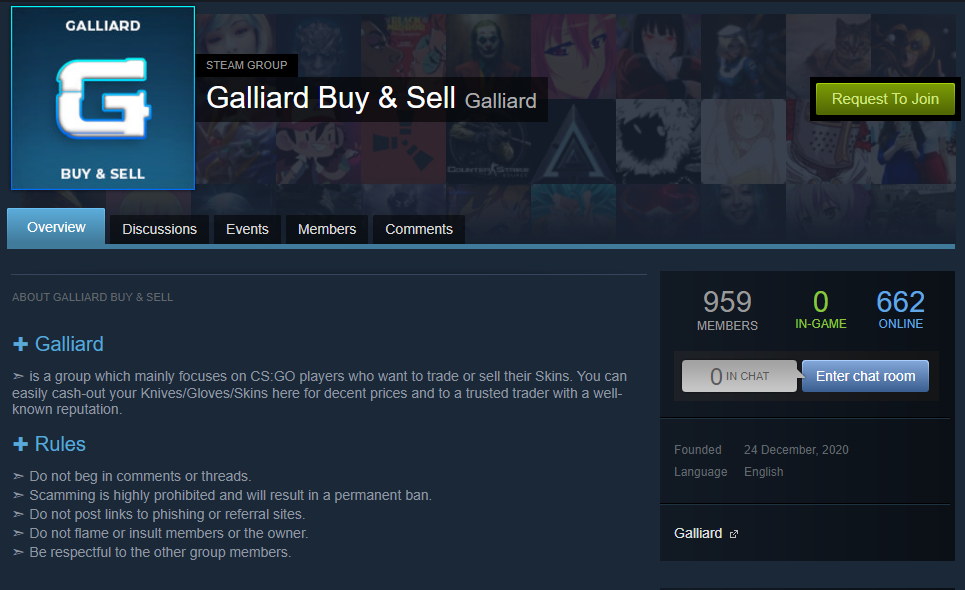This screenshot has height=590, width=965.
Task: Click the 0 In Chat counter box
Action: (739, 376)
